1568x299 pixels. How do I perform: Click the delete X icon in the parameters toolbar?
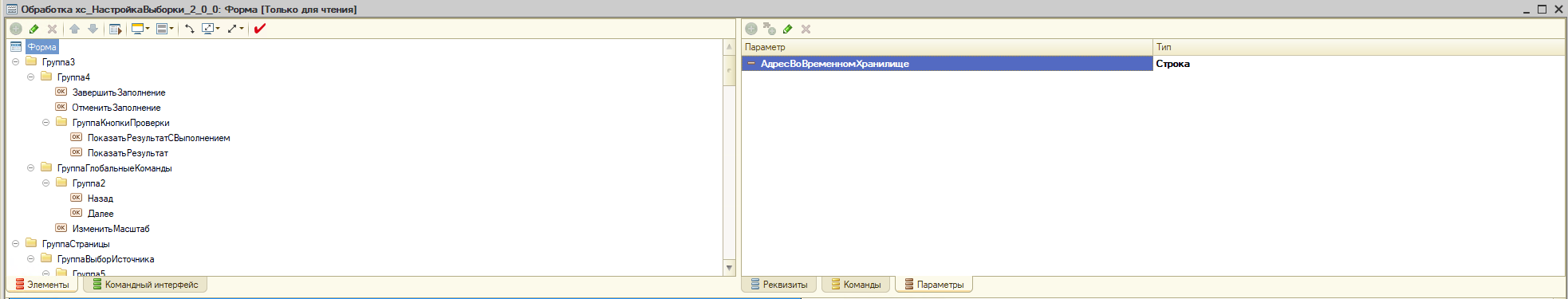click(x=806, y=29)
